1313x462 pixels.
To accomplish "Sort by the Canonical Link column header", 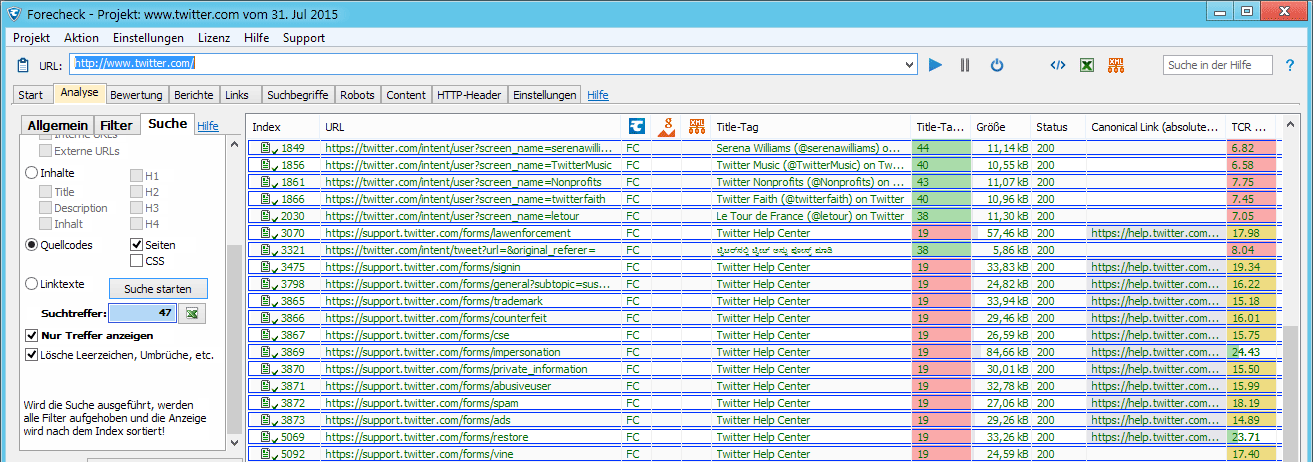I will [x=1156, y=127].
